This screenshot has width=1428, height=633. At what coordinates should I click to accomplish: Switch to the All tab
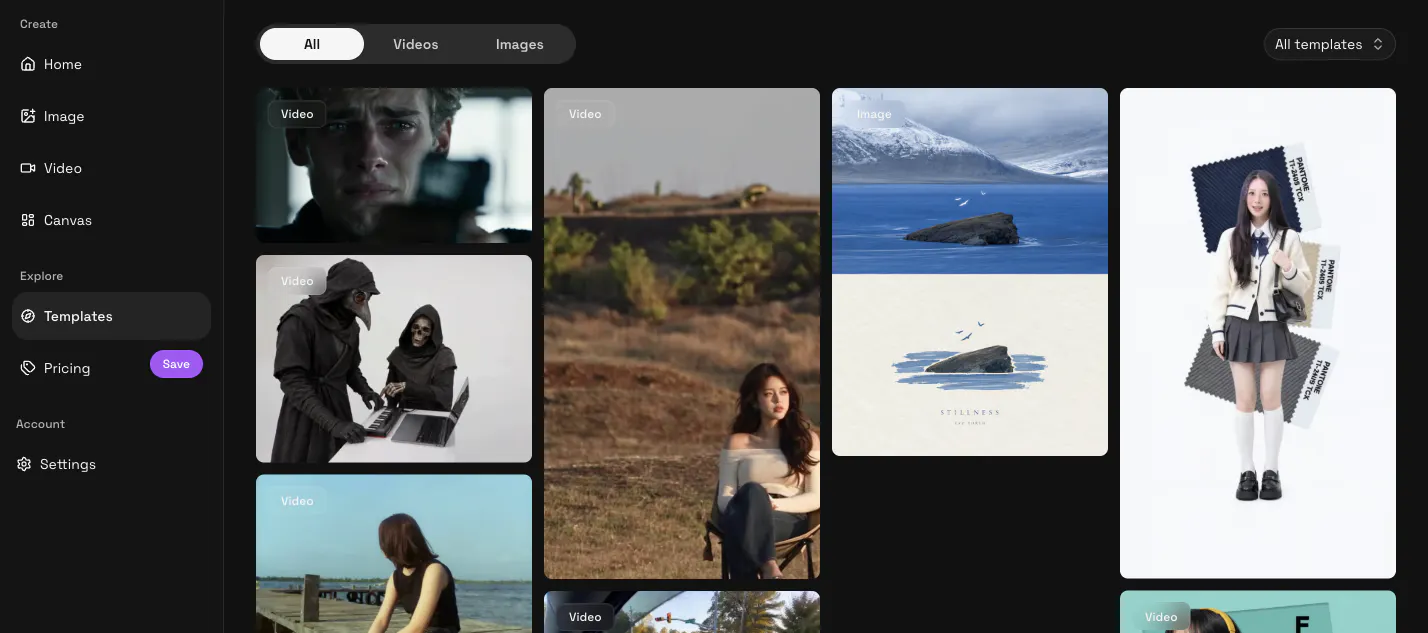[x=312, y=44]
